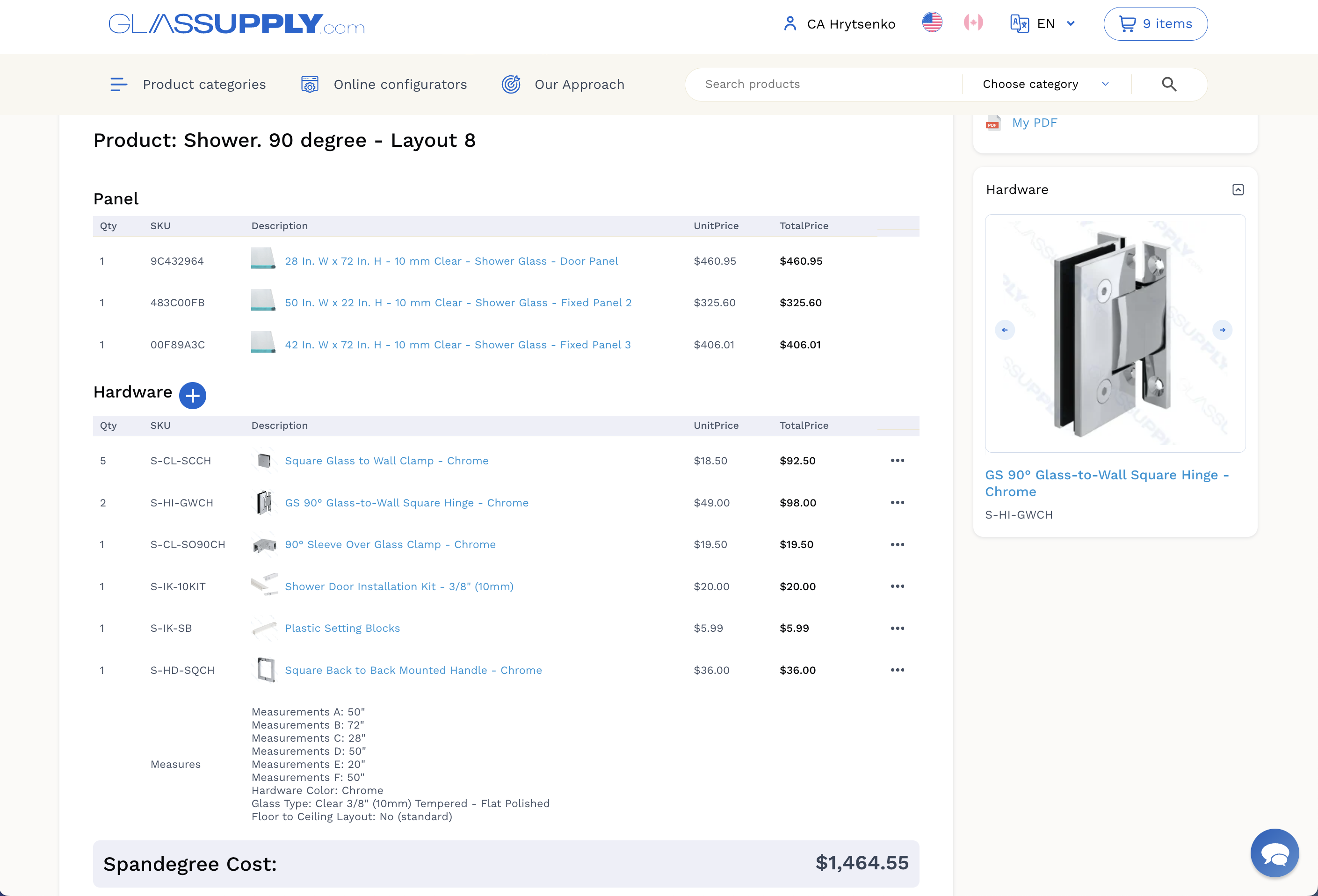This screenshot has width=1318, height=896.
Task: Add hardware with the blue plus button
Action: pyautogui.click(x=192, y=395)
